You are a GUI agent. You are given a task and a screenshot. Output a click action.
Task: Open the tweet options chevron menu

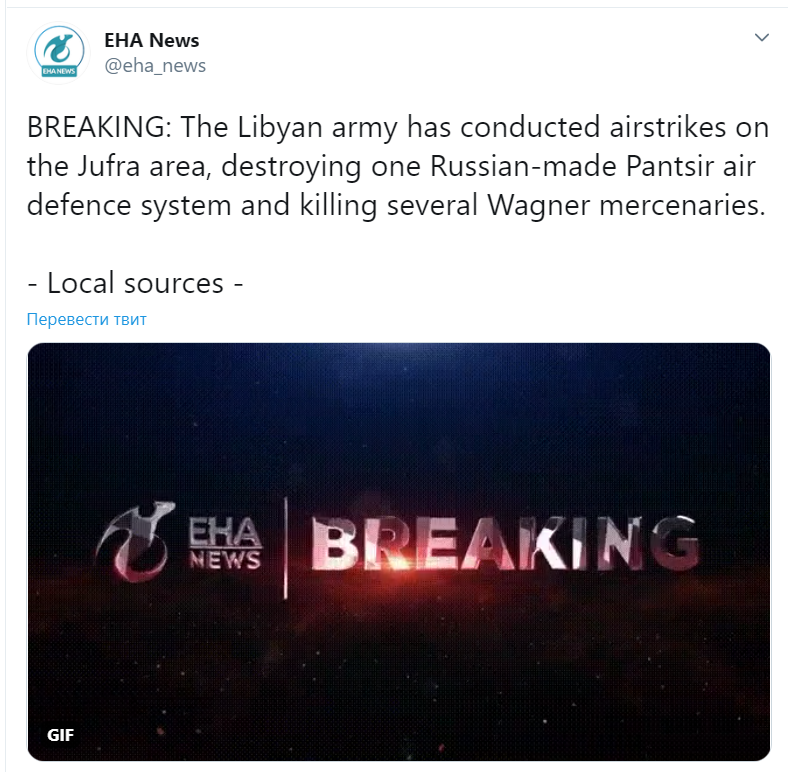pos(762,38)
